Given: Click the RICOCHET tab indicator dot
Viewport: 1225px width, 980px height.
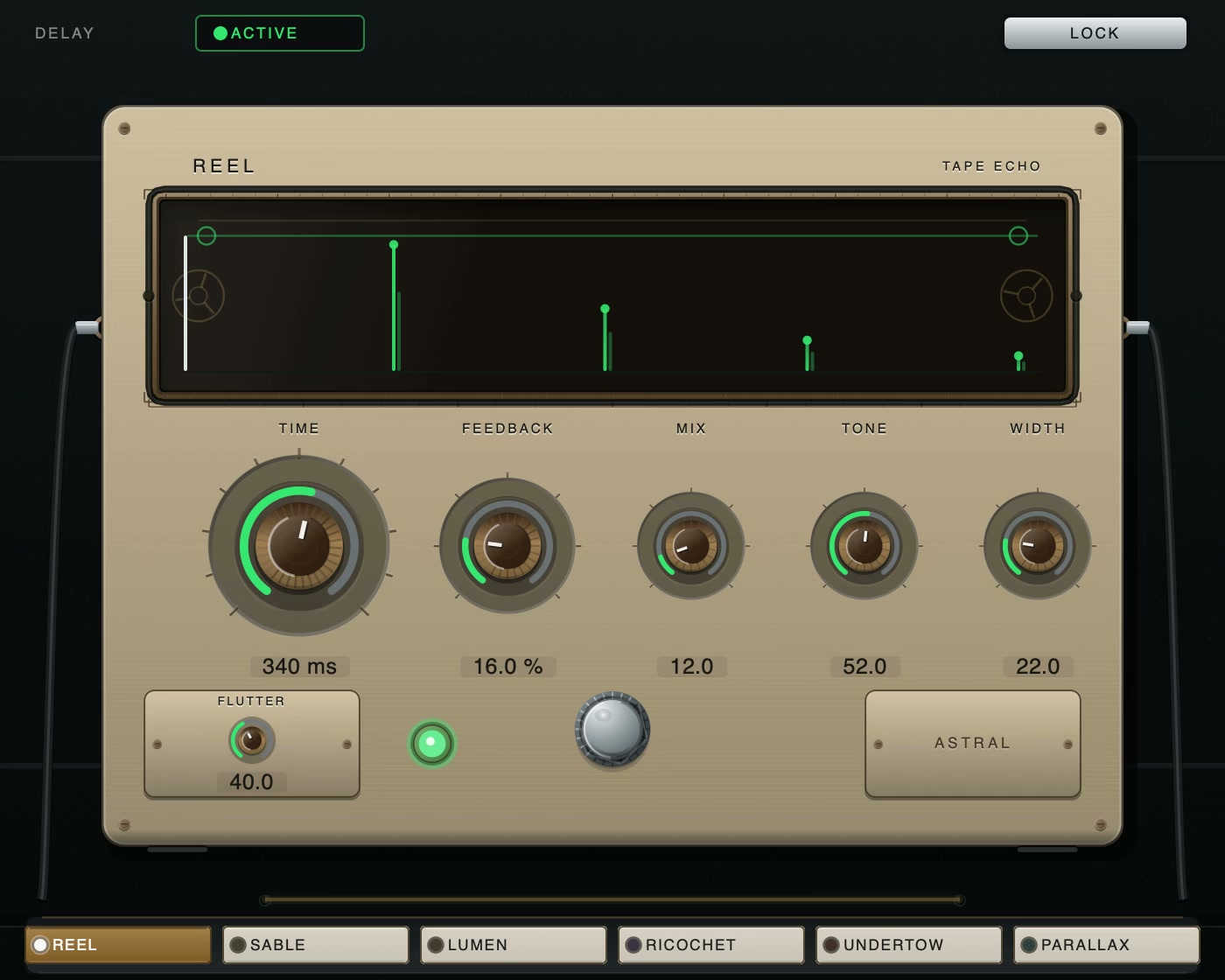Looking at the screenshot, I should [633, 945].
